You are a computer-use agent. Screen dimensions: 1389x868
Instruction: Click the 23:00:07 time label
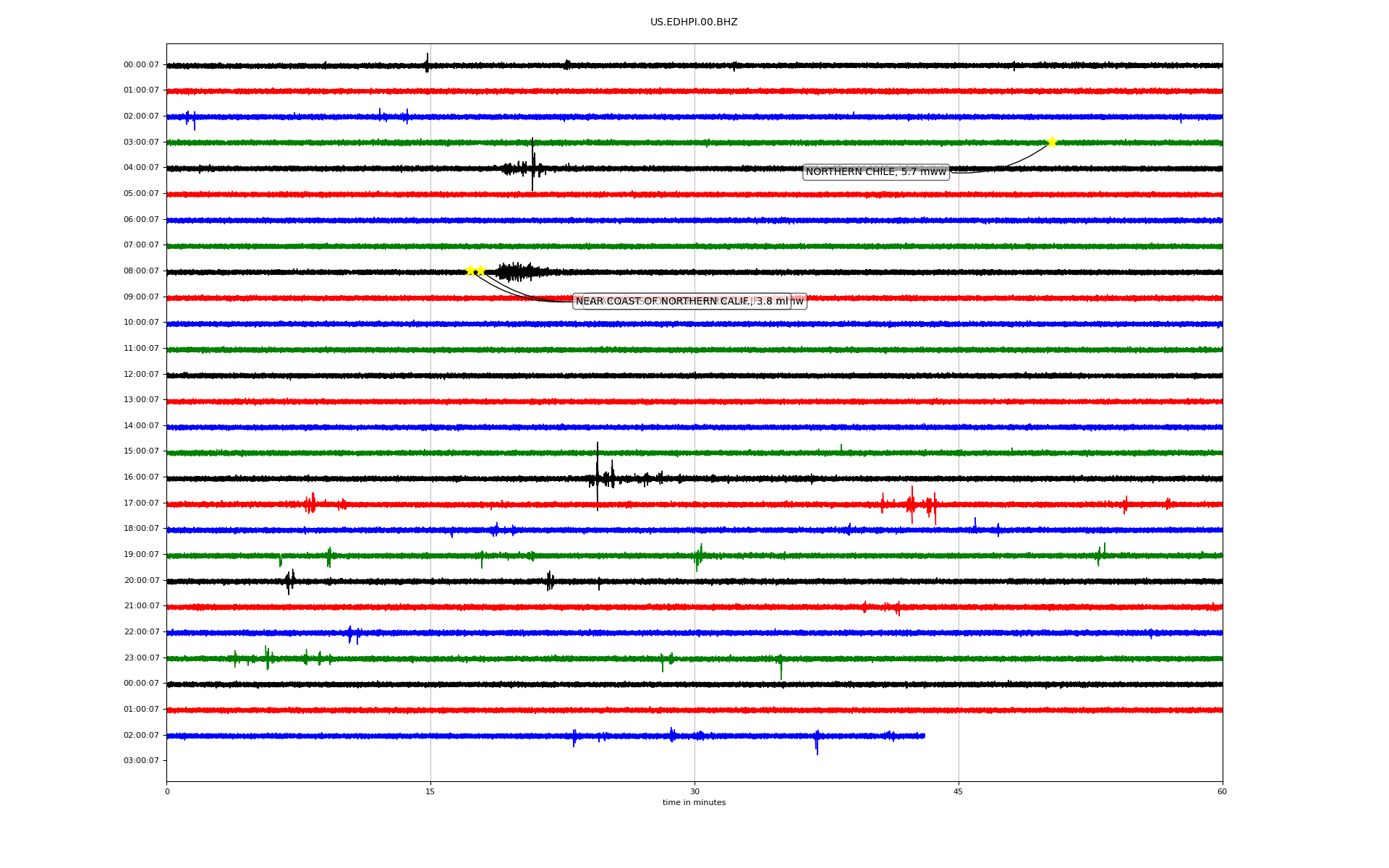tap(141, 658)
